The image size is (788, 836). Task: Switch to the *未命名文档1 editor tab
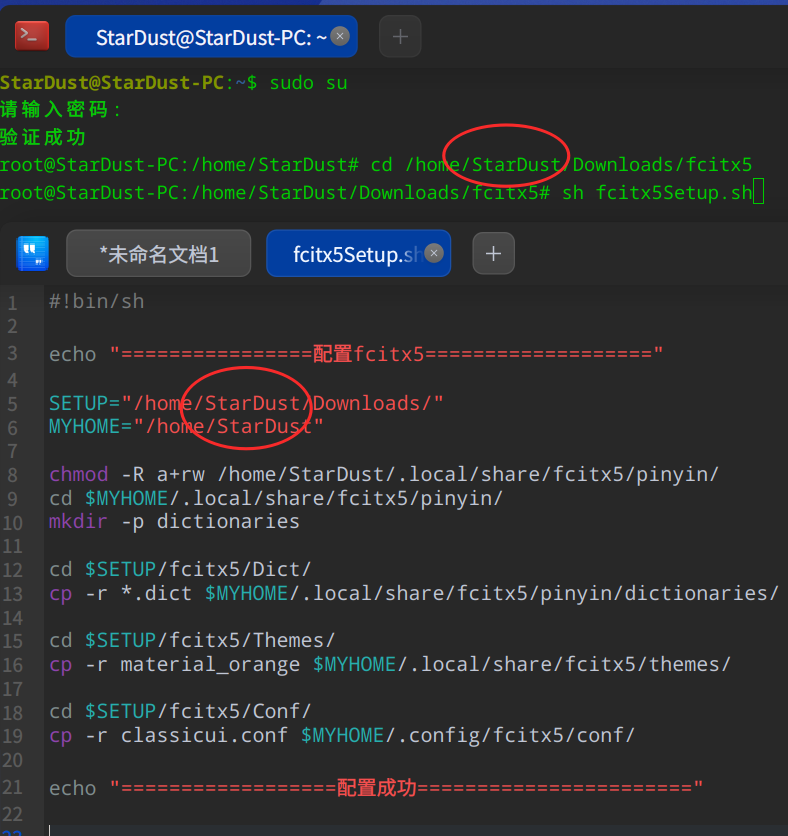[x=159, y=254]
